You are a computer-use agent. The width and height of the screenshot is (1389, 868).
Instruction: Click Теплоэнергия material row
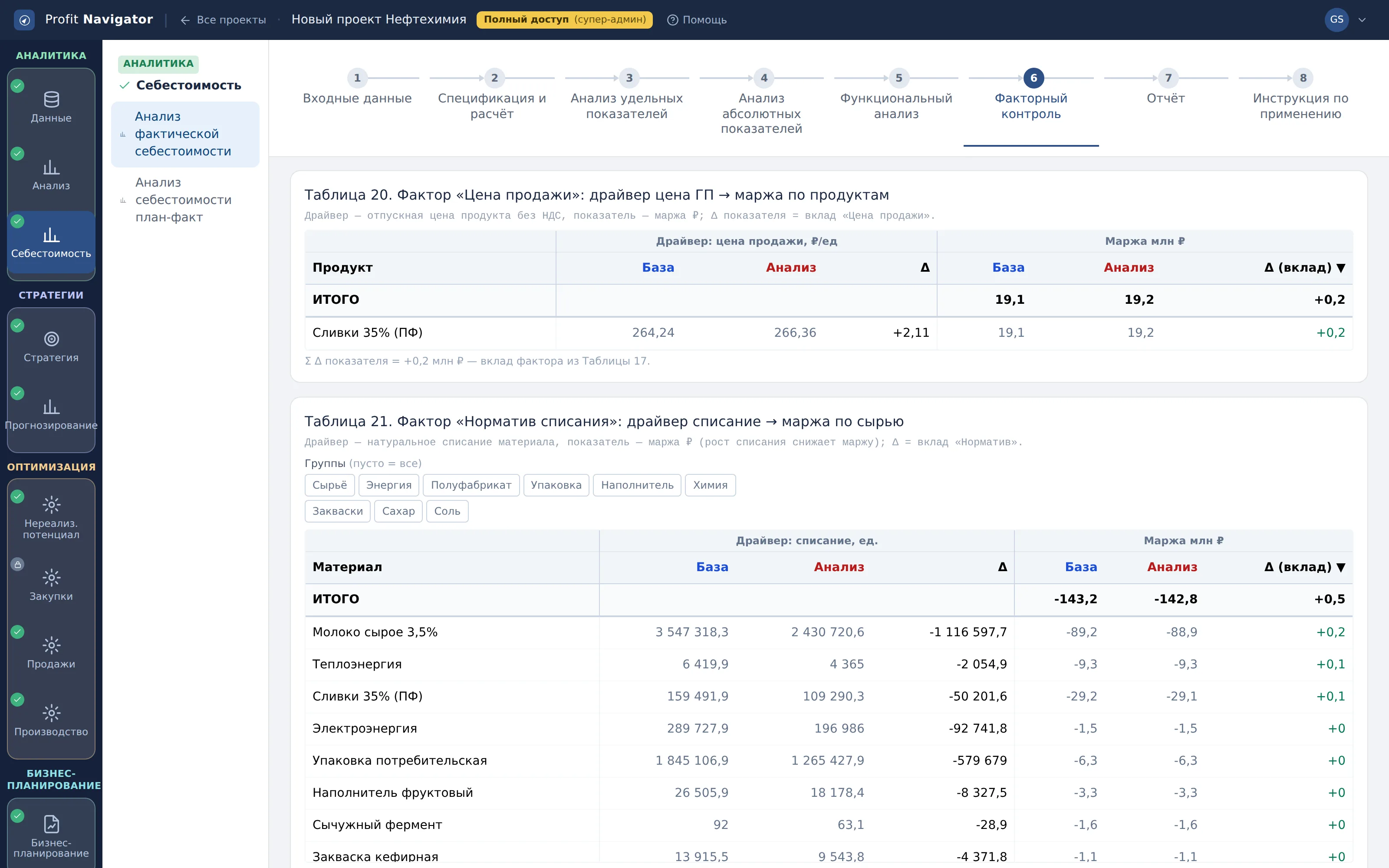click(829, 664)
